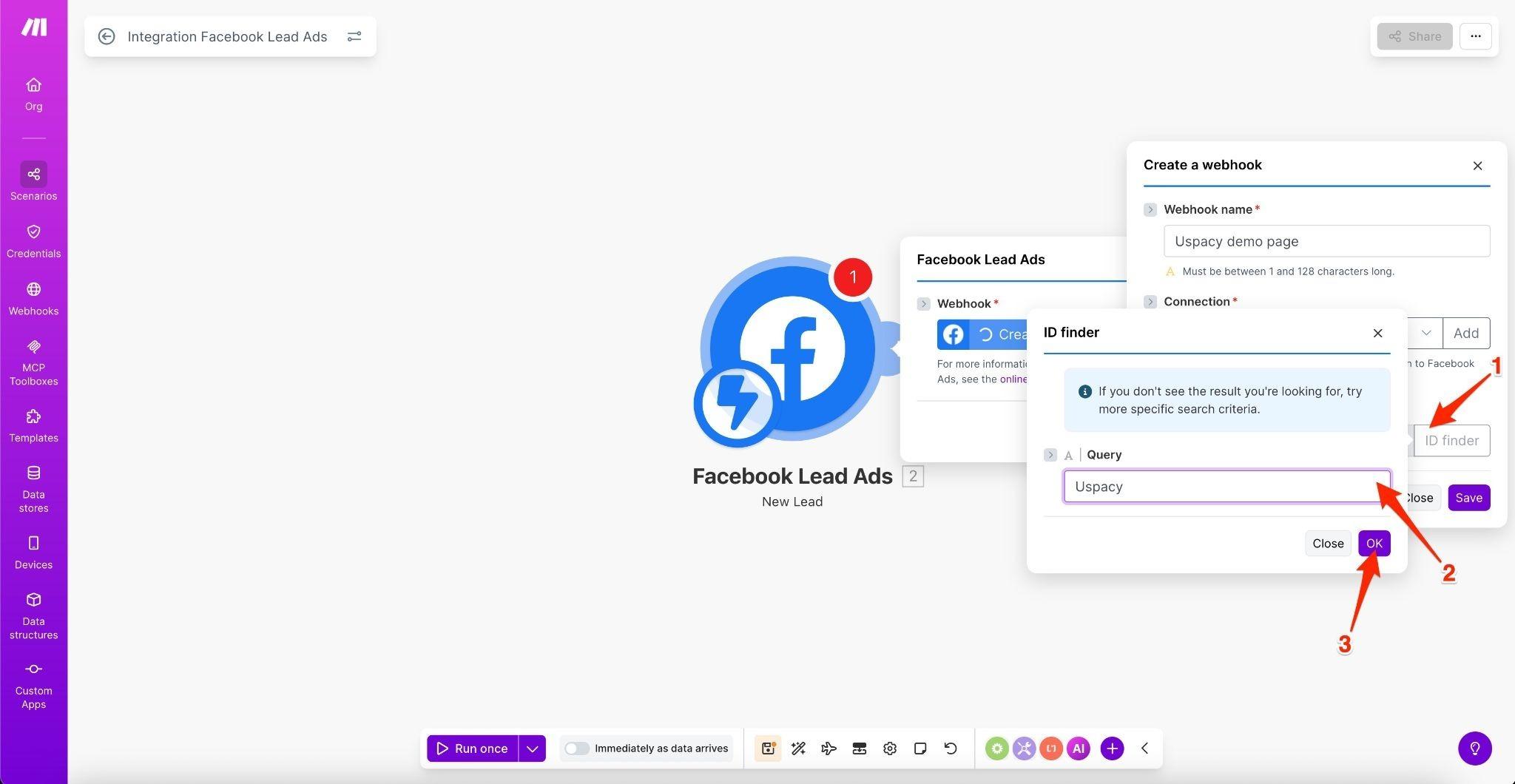Screen dimensions: 1515x784
Task: Collapse the bottom toolbar favorites arrow
Action: (1144, 748)
